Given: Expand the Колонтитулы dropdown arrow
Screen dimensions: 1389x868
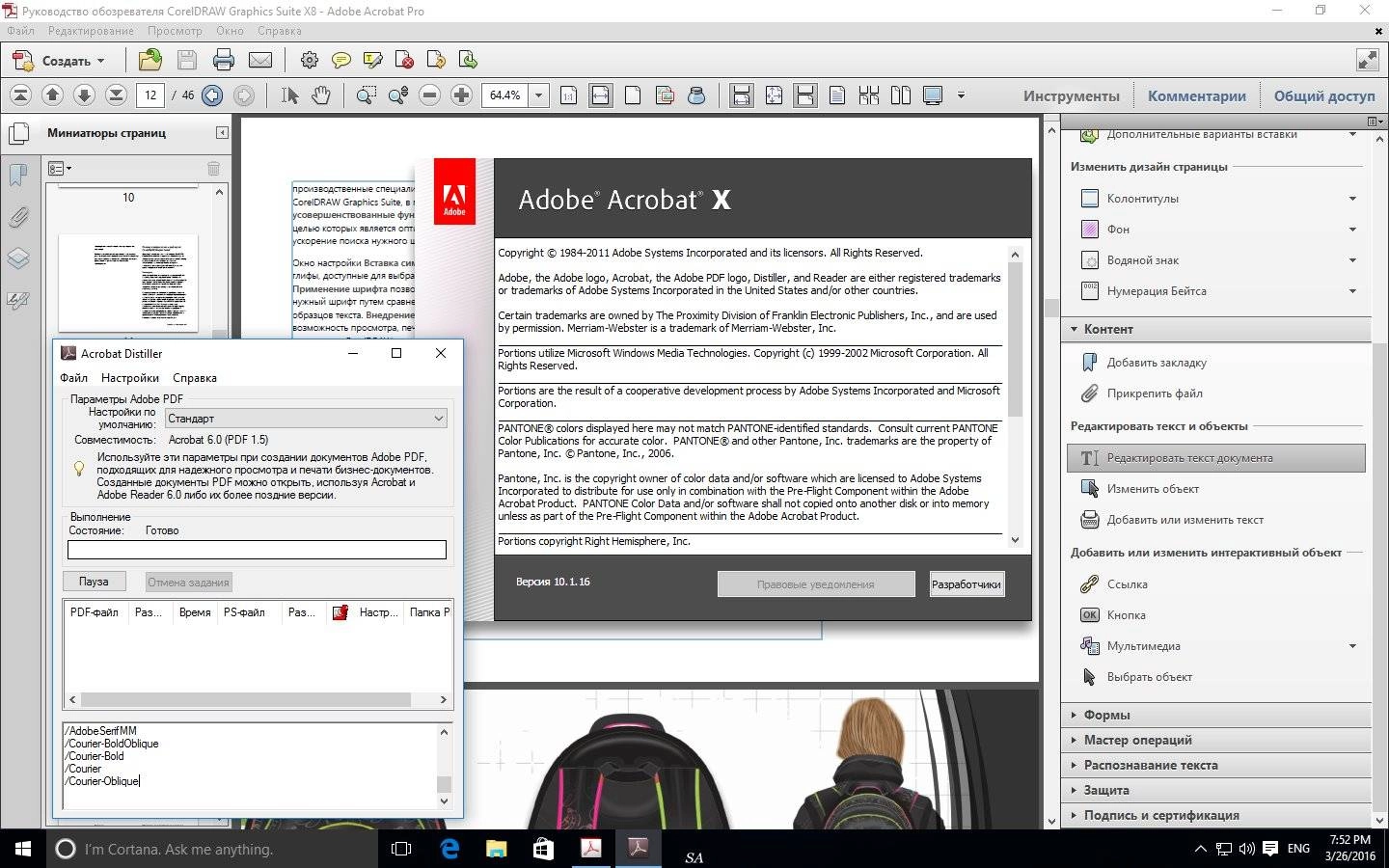Looking at the screenshot, I should click(x=1352, y=199).
